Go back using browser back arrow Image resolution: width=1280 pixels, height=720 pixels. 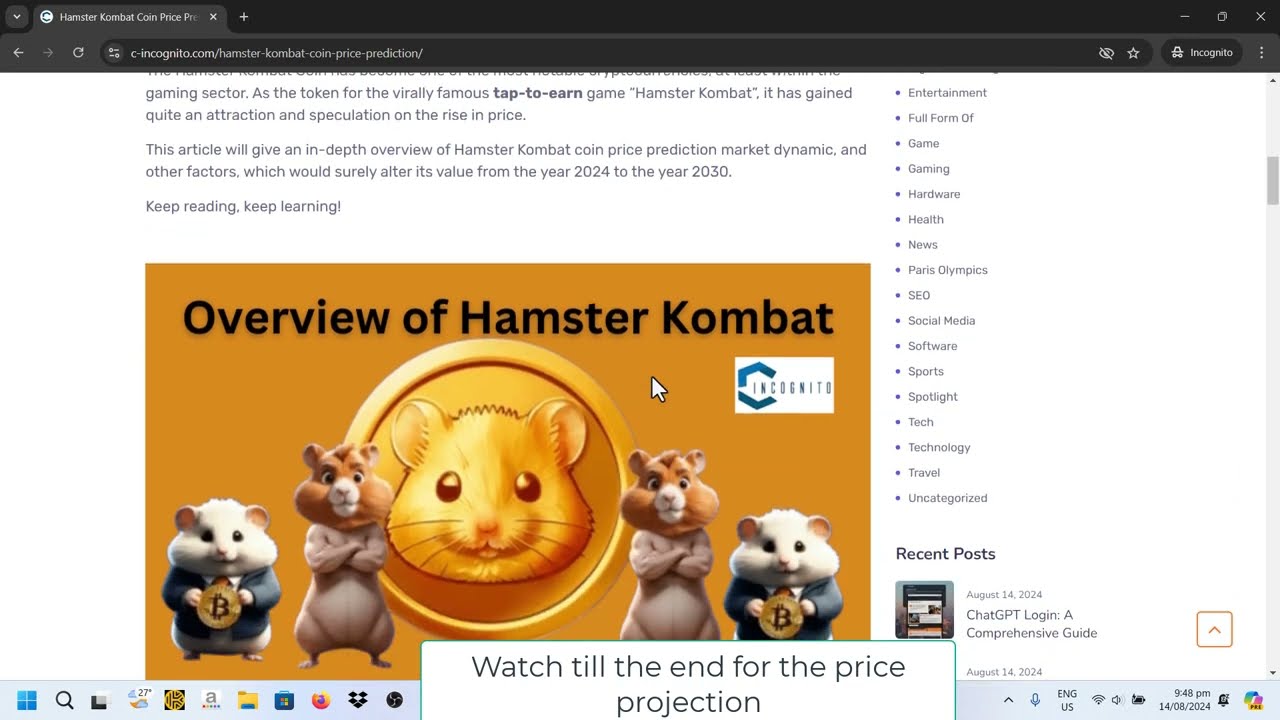pyautogui.click(x=18, y=53)
